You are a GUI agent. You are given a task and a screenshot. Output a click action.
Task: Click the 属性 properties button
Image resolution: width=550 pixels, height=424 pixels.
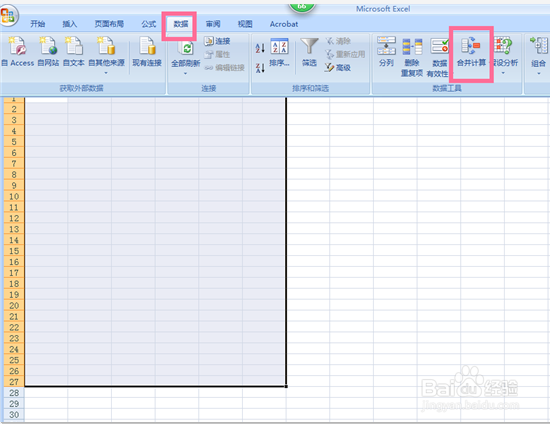click(x=217, y=54)
